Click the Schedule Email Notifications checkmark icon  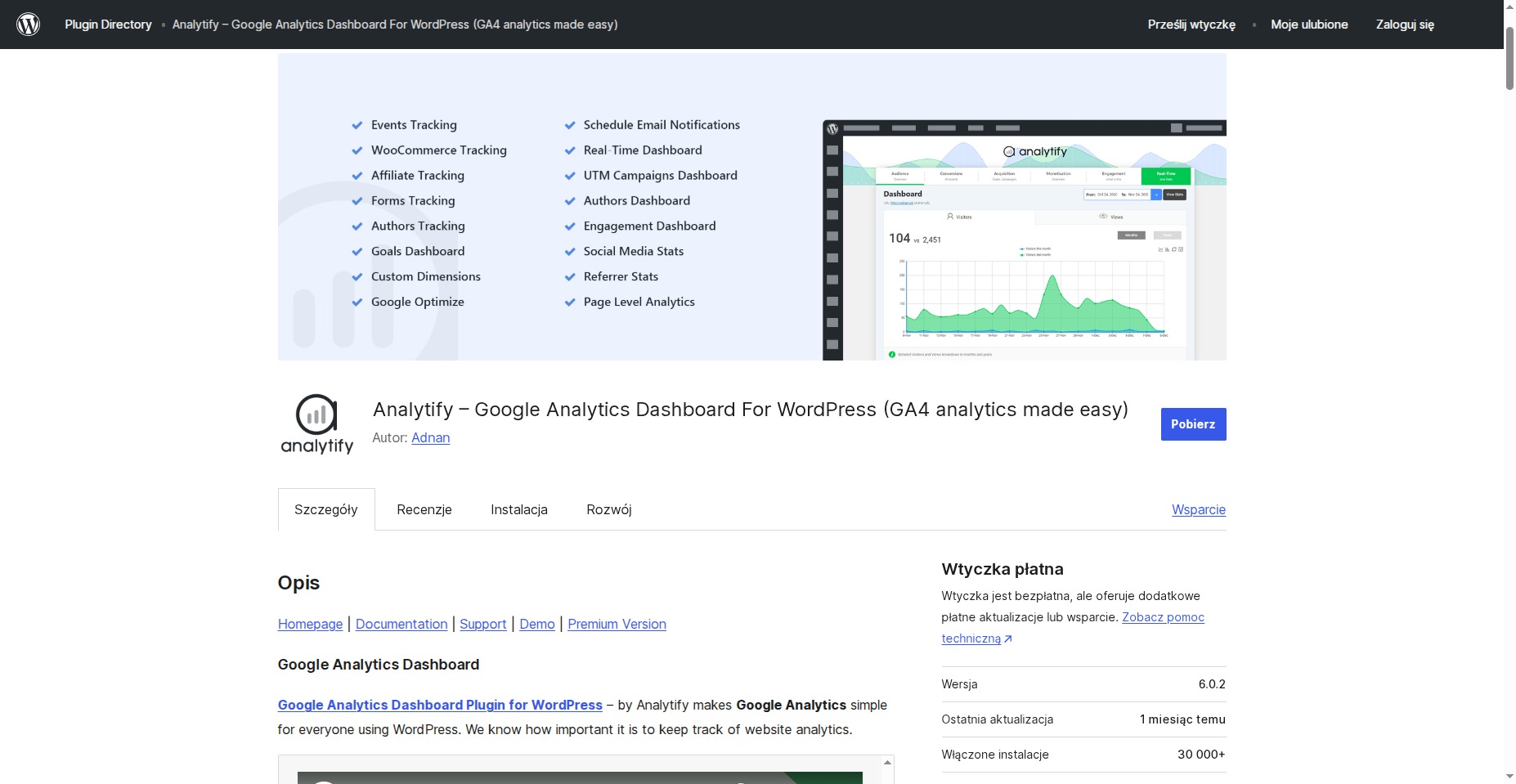[x=570, y=125]
